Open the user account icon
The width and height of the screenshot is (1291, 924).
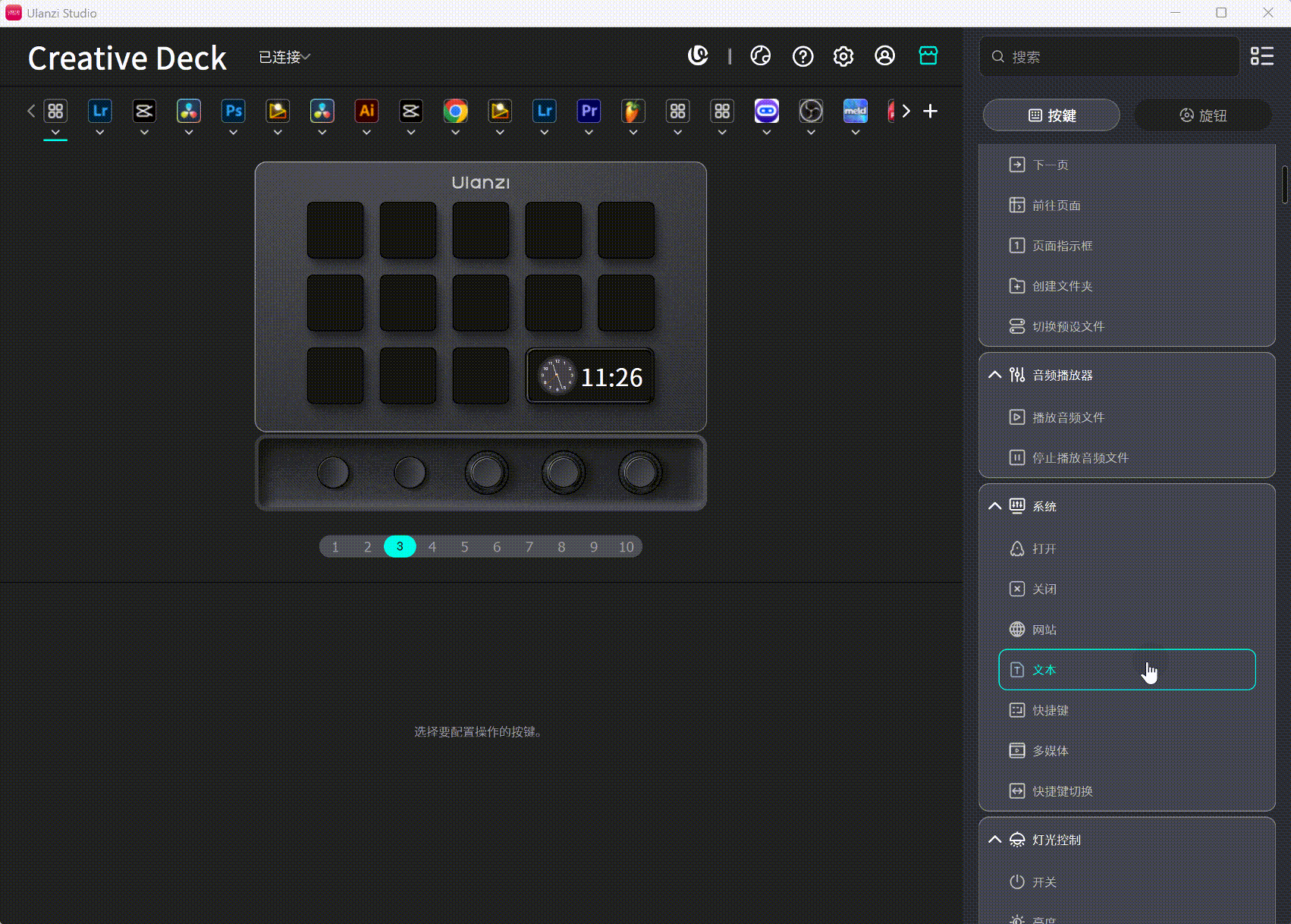[884, 56]
